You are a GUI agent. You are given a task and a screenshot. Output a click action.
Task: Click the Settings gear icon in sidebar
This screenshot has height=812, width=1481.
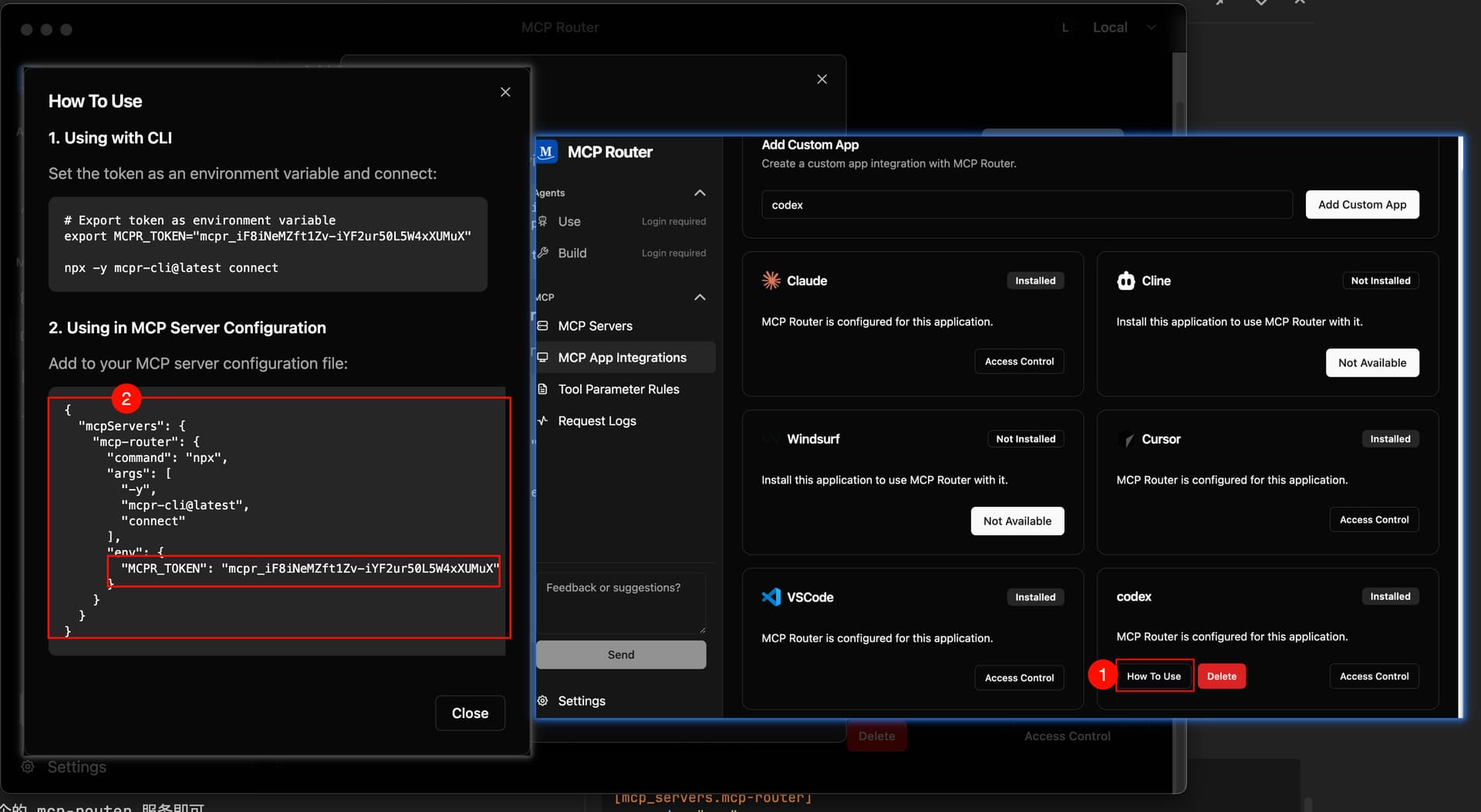[x=543, y=701]
